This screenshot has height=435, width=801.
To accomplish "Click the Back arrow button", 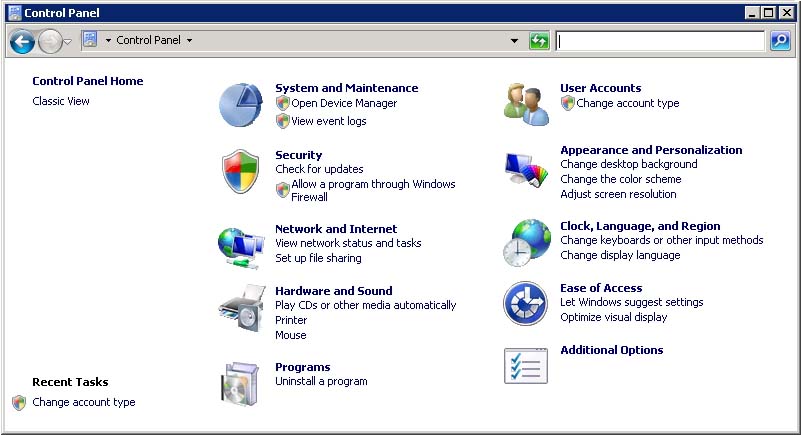I will coord(22,41).
